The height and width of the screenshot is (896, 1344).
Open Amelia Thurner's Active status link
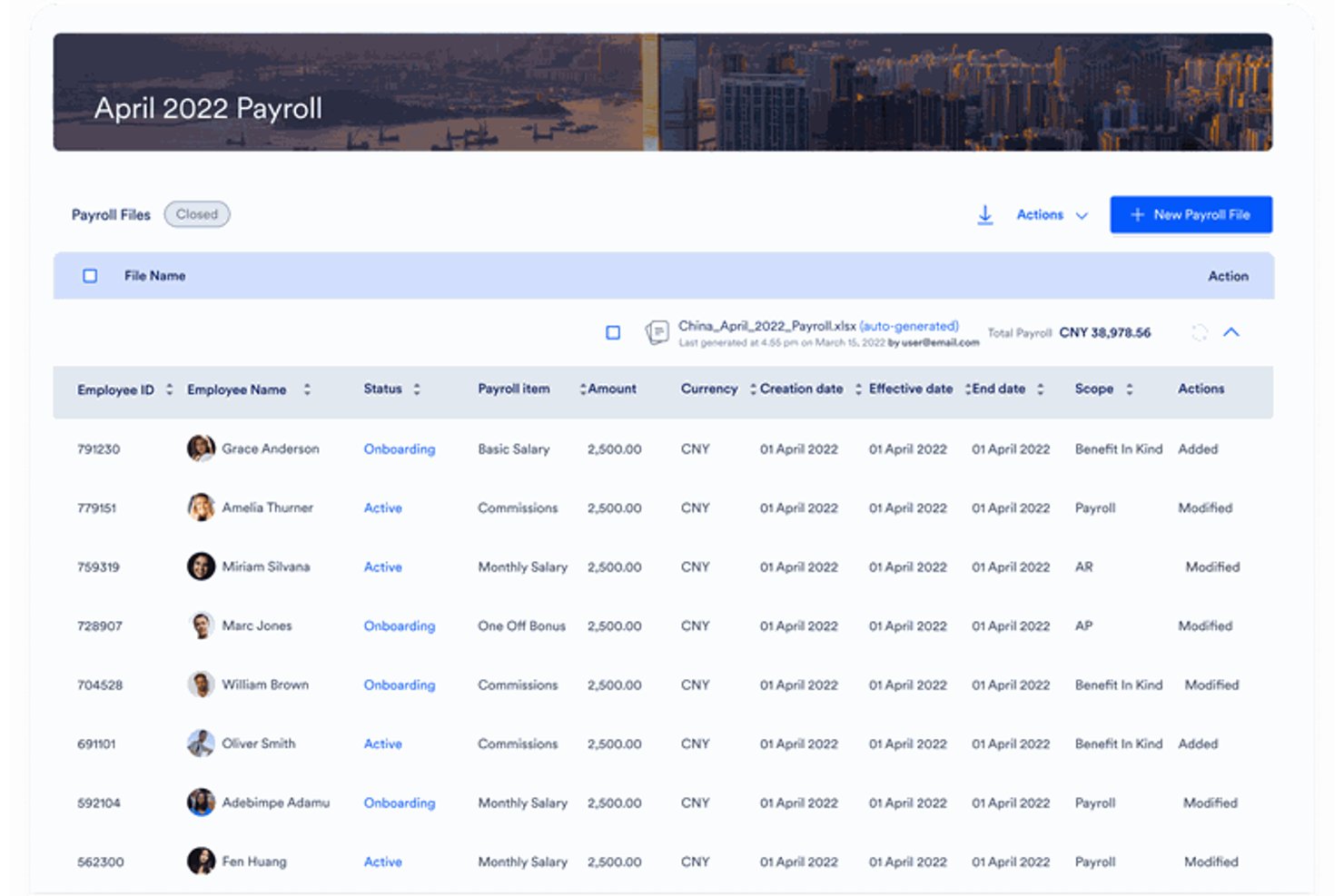(383, 508)
